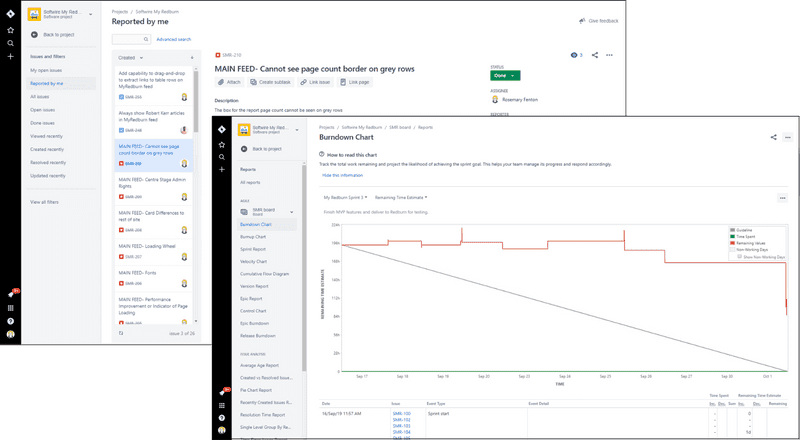Click the red Remaining Values legend swatch
Image resolution: width=800 pixels, height=440 pixels.
731,243
